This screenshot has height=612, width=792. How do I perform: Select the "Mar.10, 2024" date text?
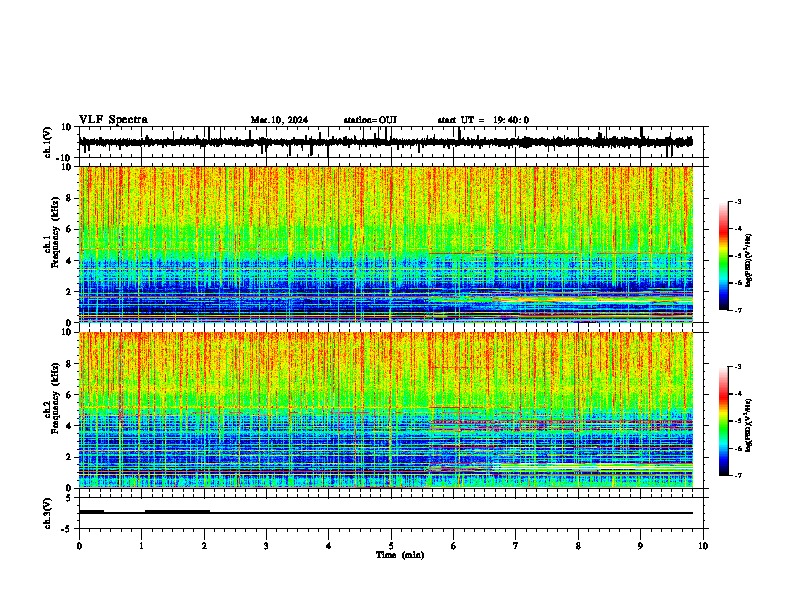[x=279, y=120]
